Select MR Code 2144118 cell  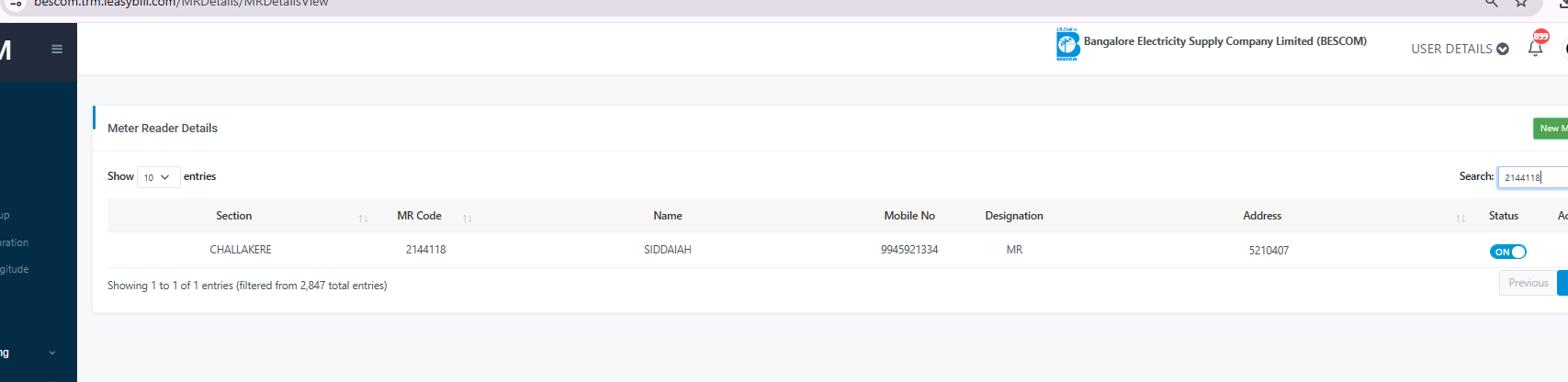coord(426,250)
